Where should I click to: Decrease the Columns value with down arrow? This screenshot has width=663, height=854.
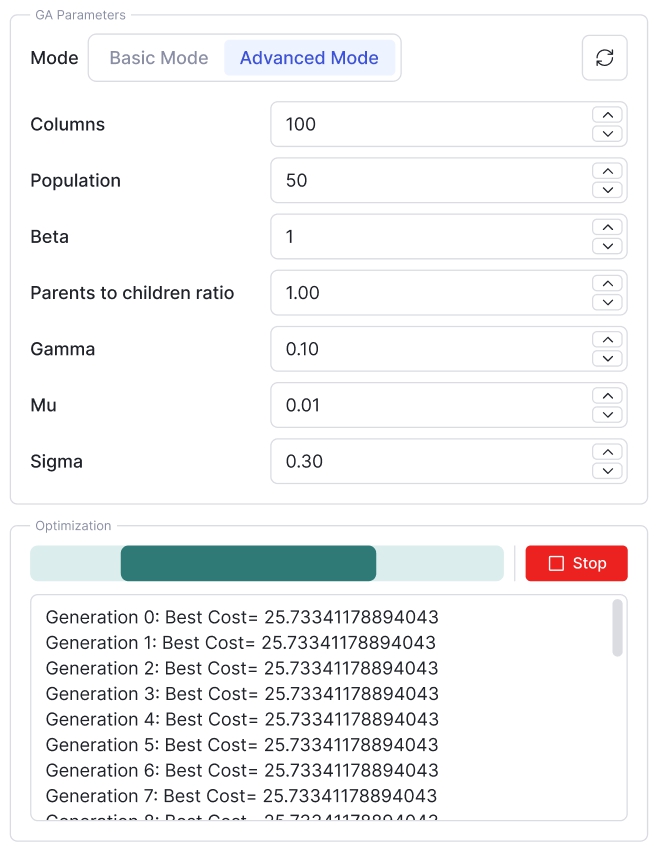[x=606, y=134]
